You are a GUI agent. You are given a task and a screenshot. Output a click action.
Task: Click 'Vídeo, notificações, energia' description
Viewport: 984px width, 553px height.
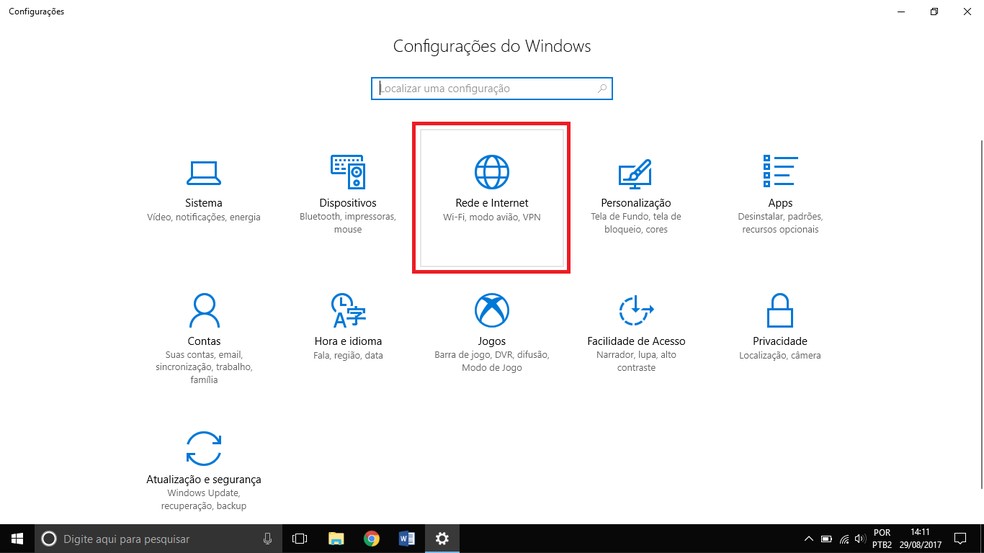pos(203,217)
